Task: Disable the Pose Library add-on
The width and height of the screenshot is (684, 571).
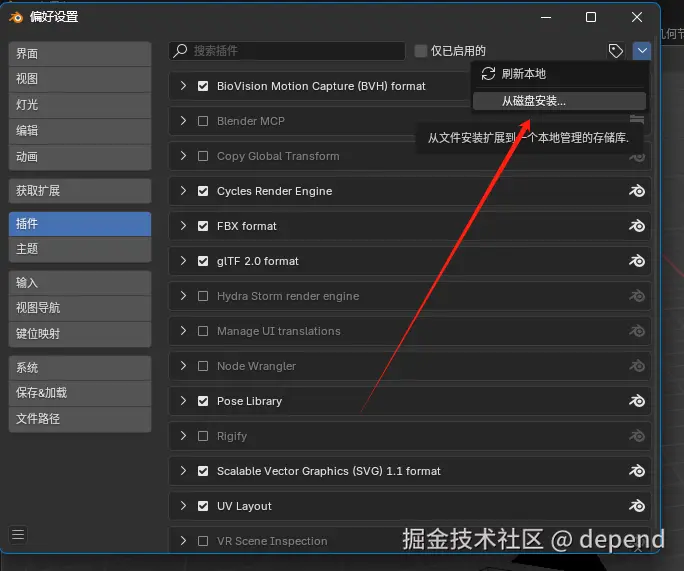Action: (203, 401)
